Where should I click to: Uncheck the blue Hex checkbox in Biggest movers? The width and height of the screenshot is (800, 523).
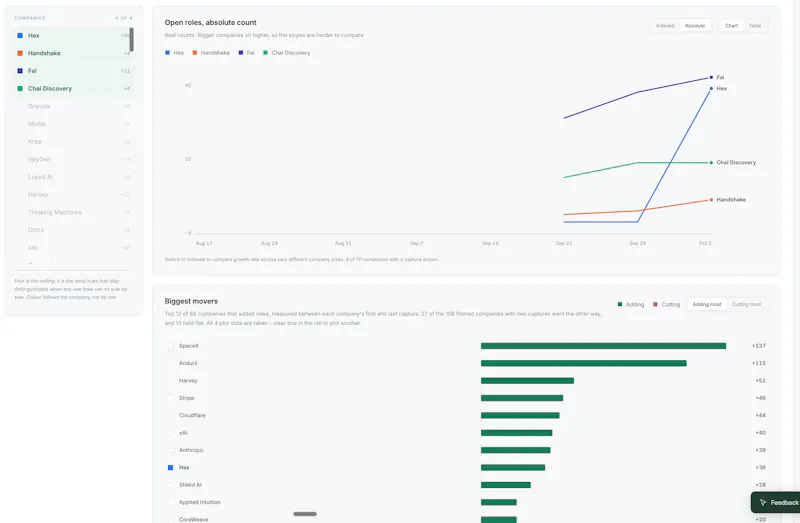click(x=170, y=467)
